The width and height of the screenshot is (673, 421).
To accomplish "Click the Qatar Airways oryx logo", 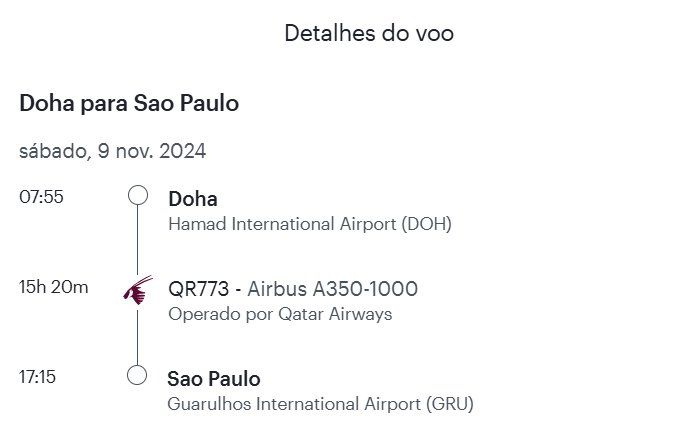I will pos(138,289).
